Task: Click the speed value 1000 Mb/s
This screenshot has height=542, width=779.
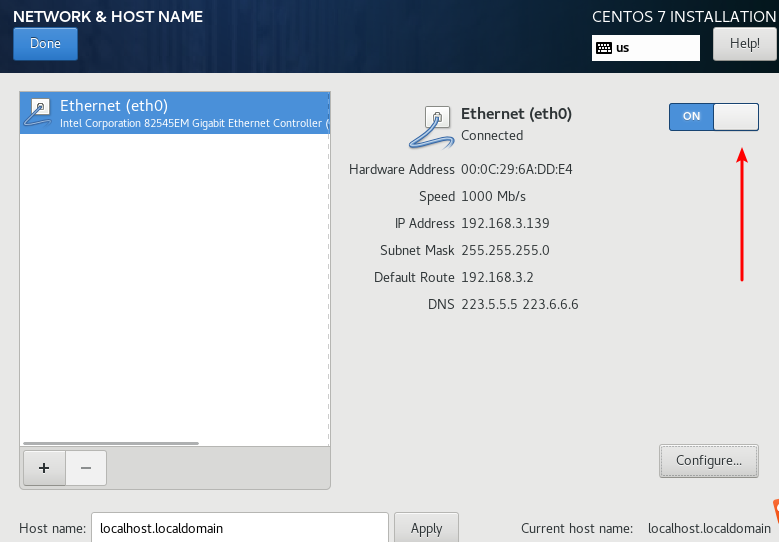Action: coord(493,196)
